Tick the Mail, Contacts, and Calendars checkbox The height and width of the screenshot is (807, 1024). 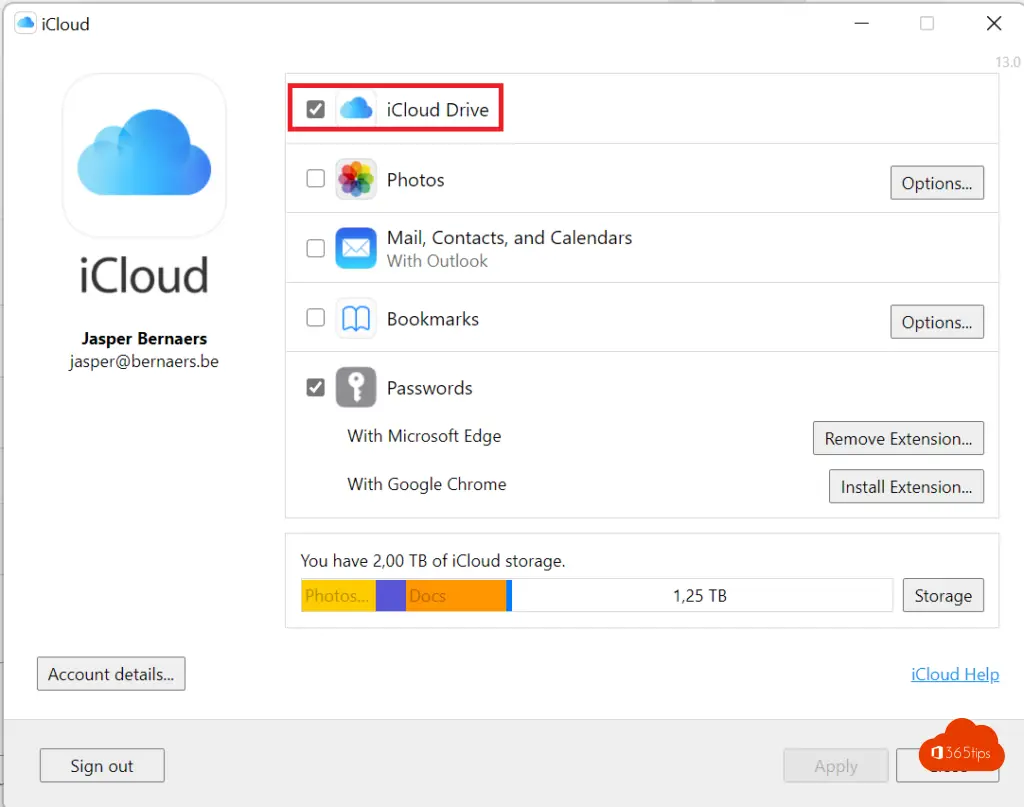[x=316, y=249]
